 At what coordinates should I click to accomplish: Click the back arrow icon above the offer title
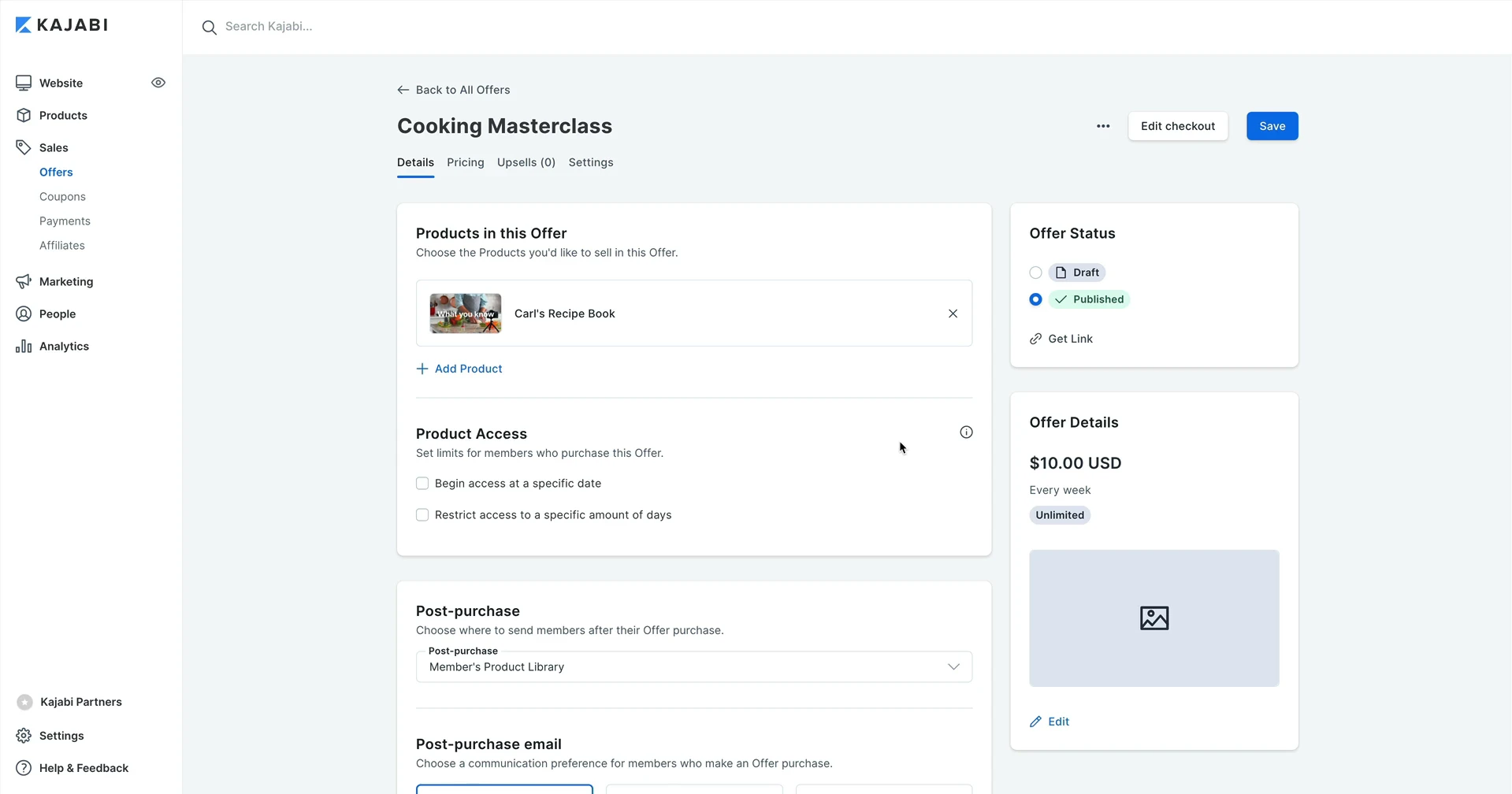coord(403,90)
